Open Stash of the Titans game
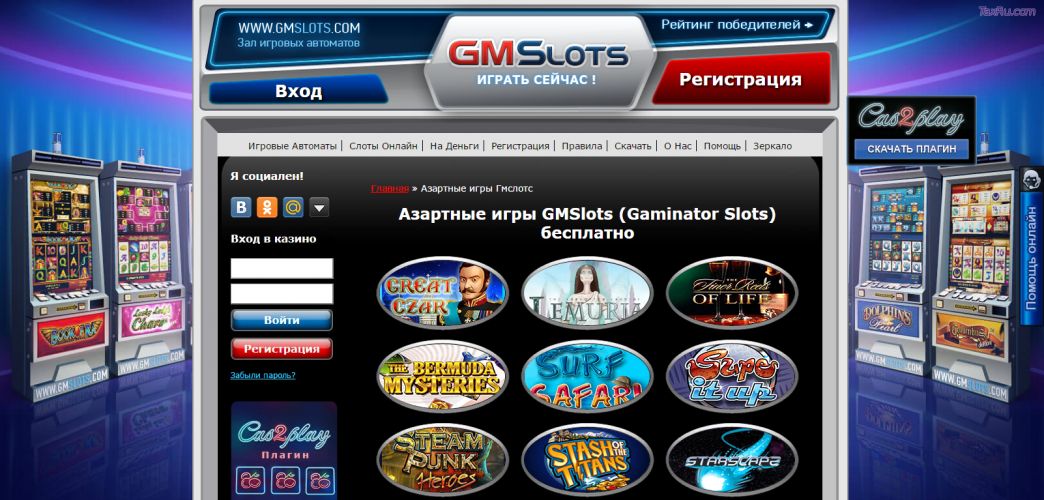 [x=587, y=459]
